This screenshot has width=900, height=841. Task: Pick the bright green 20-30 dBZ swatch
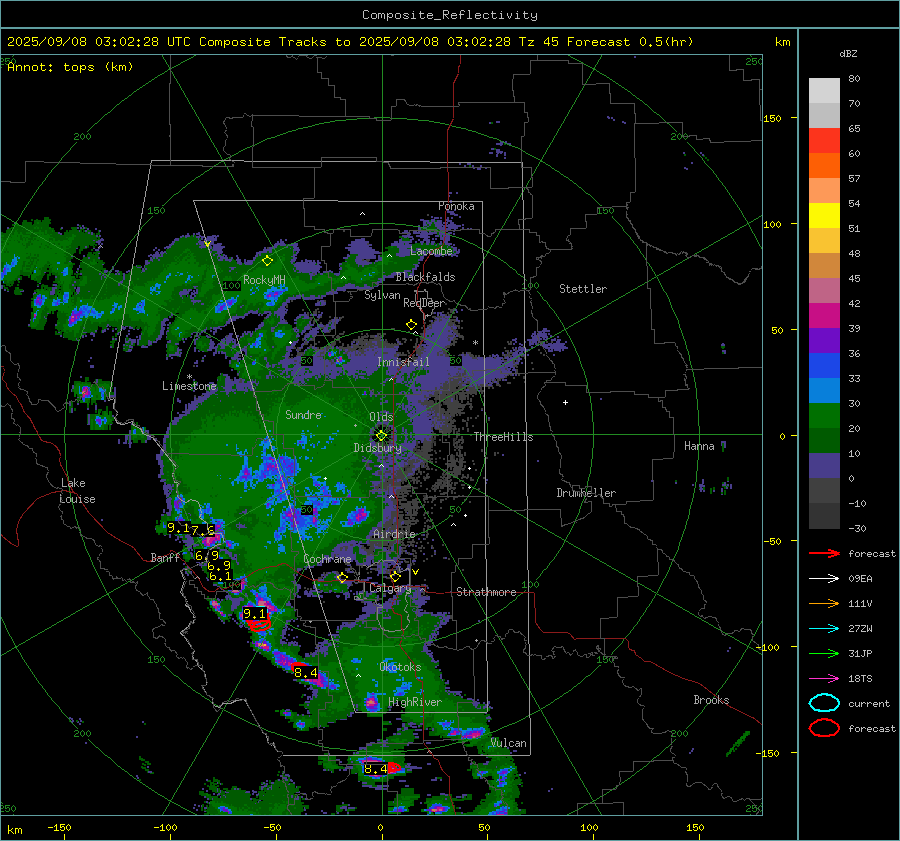[824, 416]
